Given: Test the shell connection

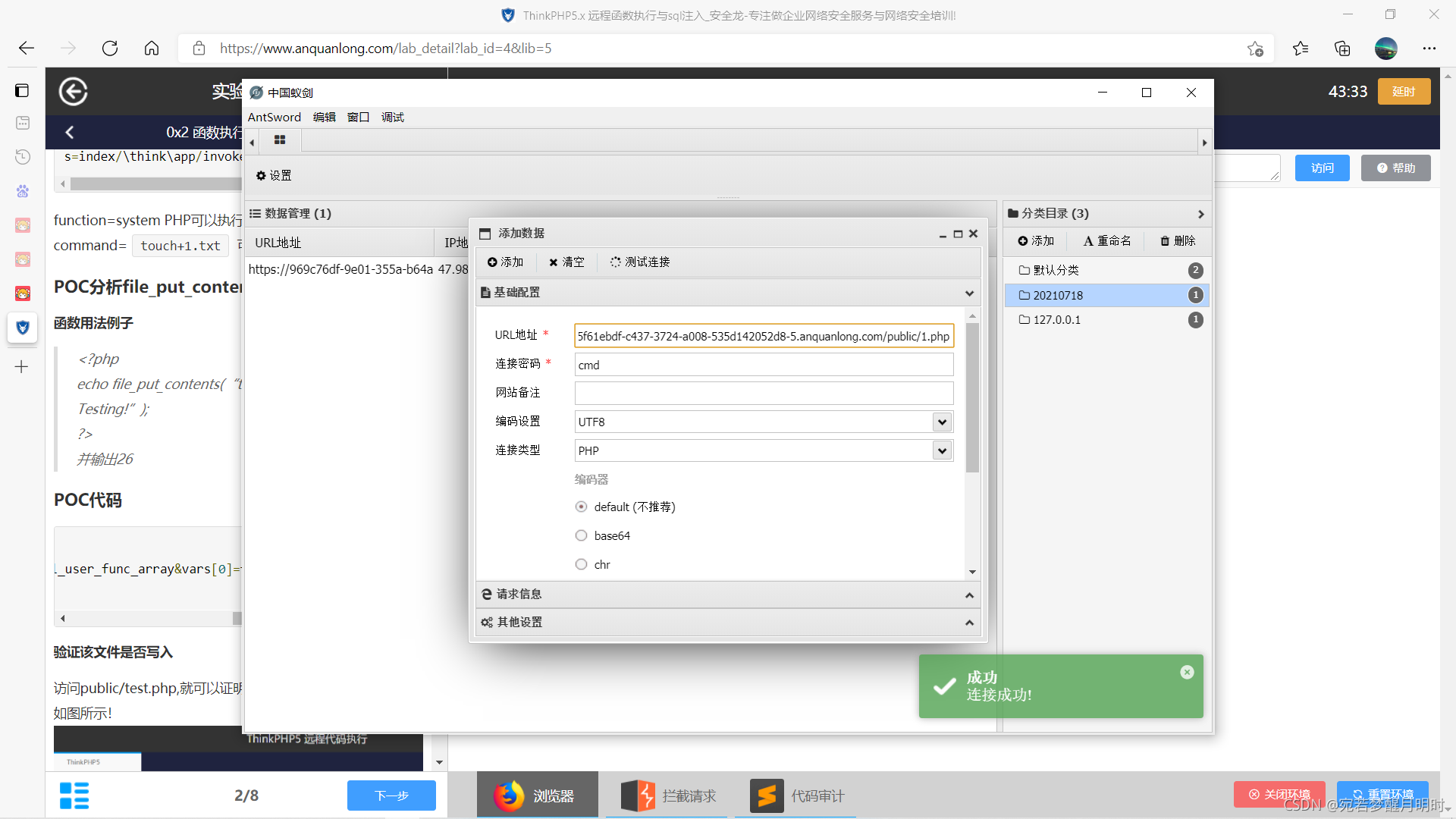Looking at the screenshot, I should [640, 262].
